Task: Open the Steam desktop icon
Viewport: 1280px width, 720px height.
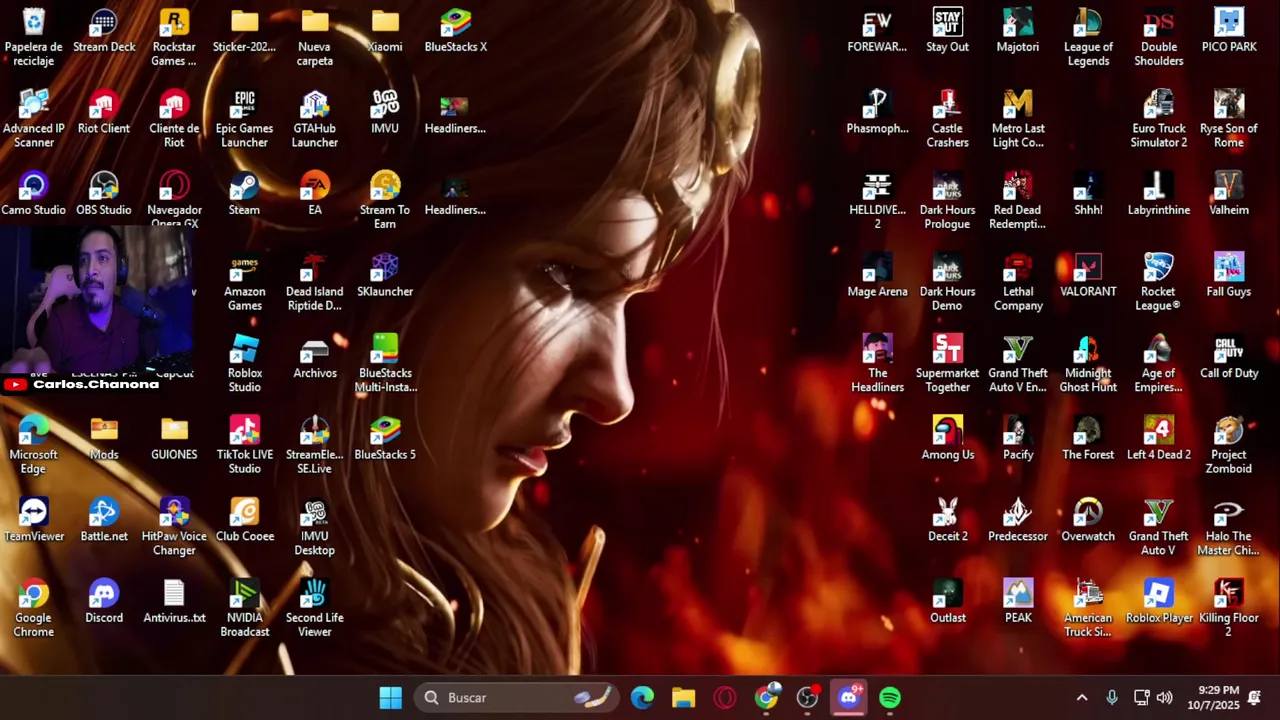Action: coord(244,194)
